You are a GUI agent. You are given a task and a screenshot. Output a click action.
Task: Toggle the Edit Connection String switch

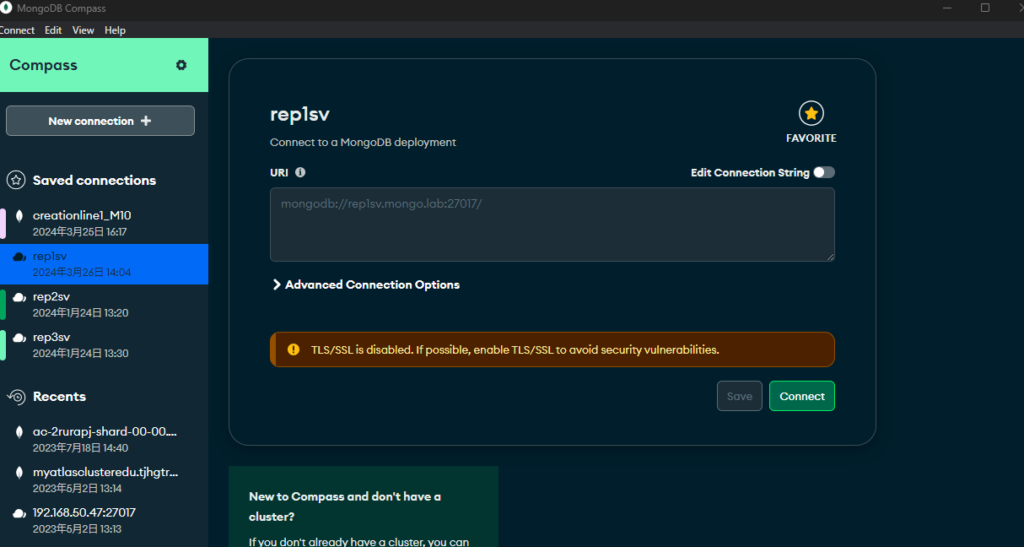click(824, 172)
